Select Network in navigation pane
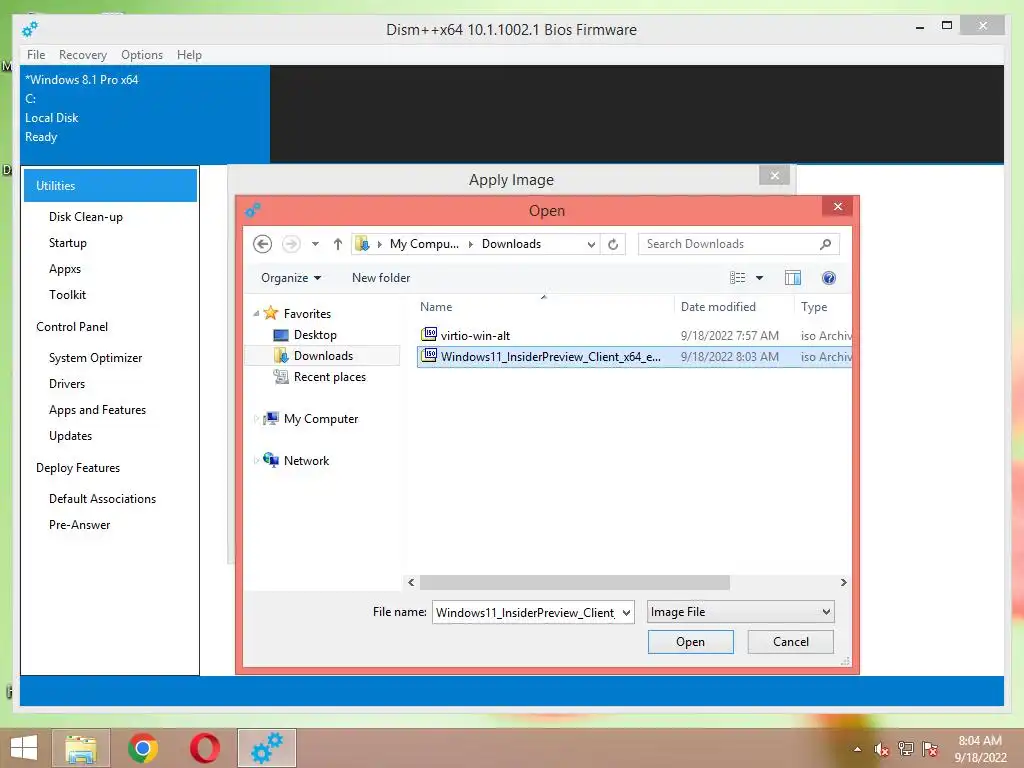Image resolution: width=1024 pixels, height=768 pixels. 306,461
